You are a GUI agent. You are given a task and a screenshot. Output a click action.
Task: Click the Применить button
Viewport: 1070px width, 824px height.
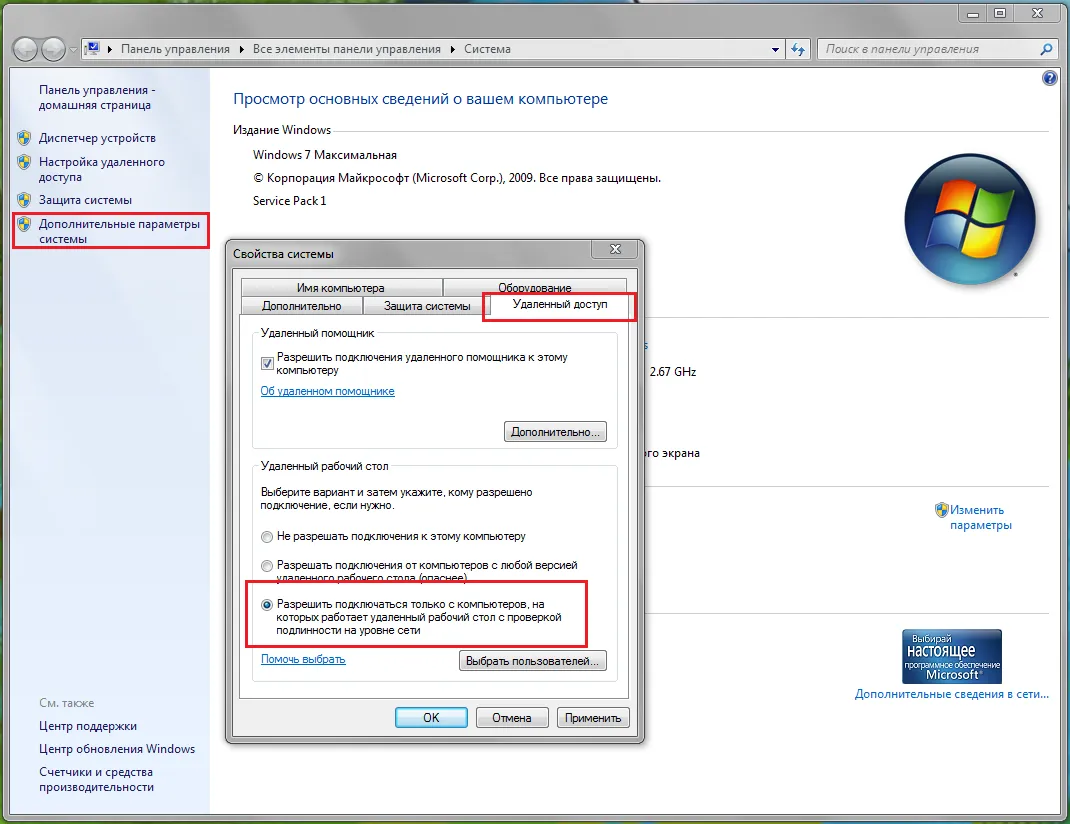(593, 718)
